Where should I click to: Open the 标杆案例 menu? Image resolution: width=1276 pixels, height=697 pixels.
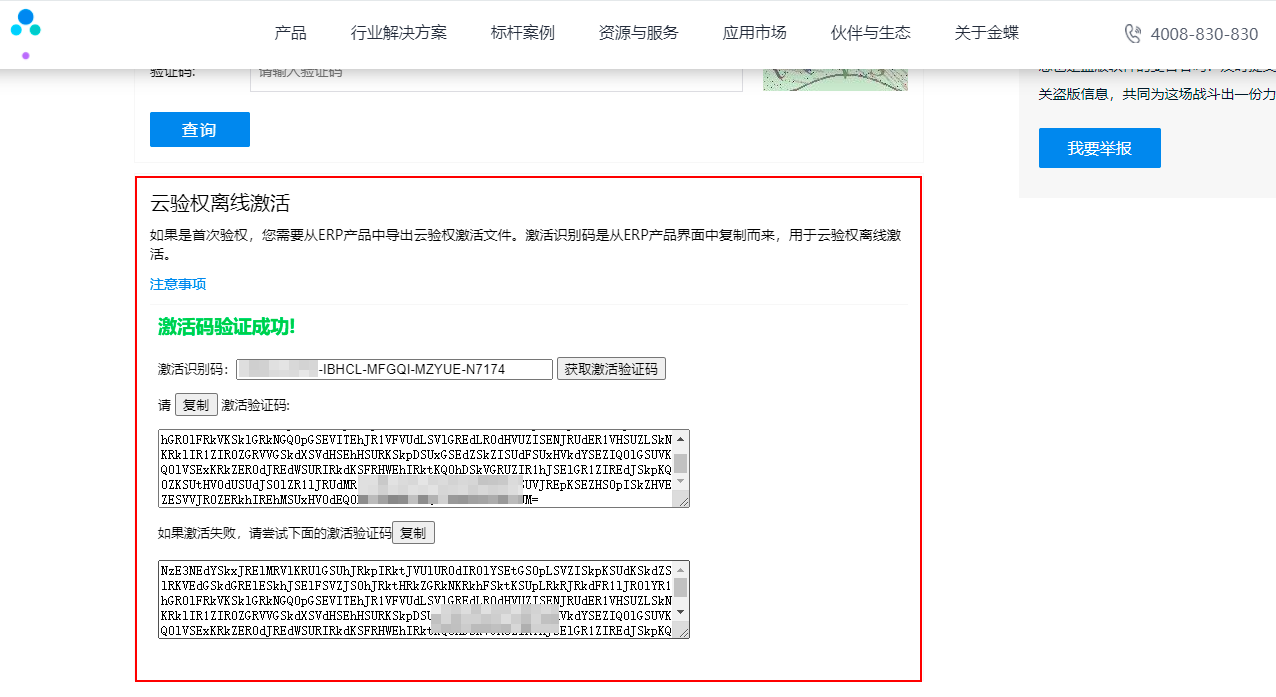tap(523, 33)
